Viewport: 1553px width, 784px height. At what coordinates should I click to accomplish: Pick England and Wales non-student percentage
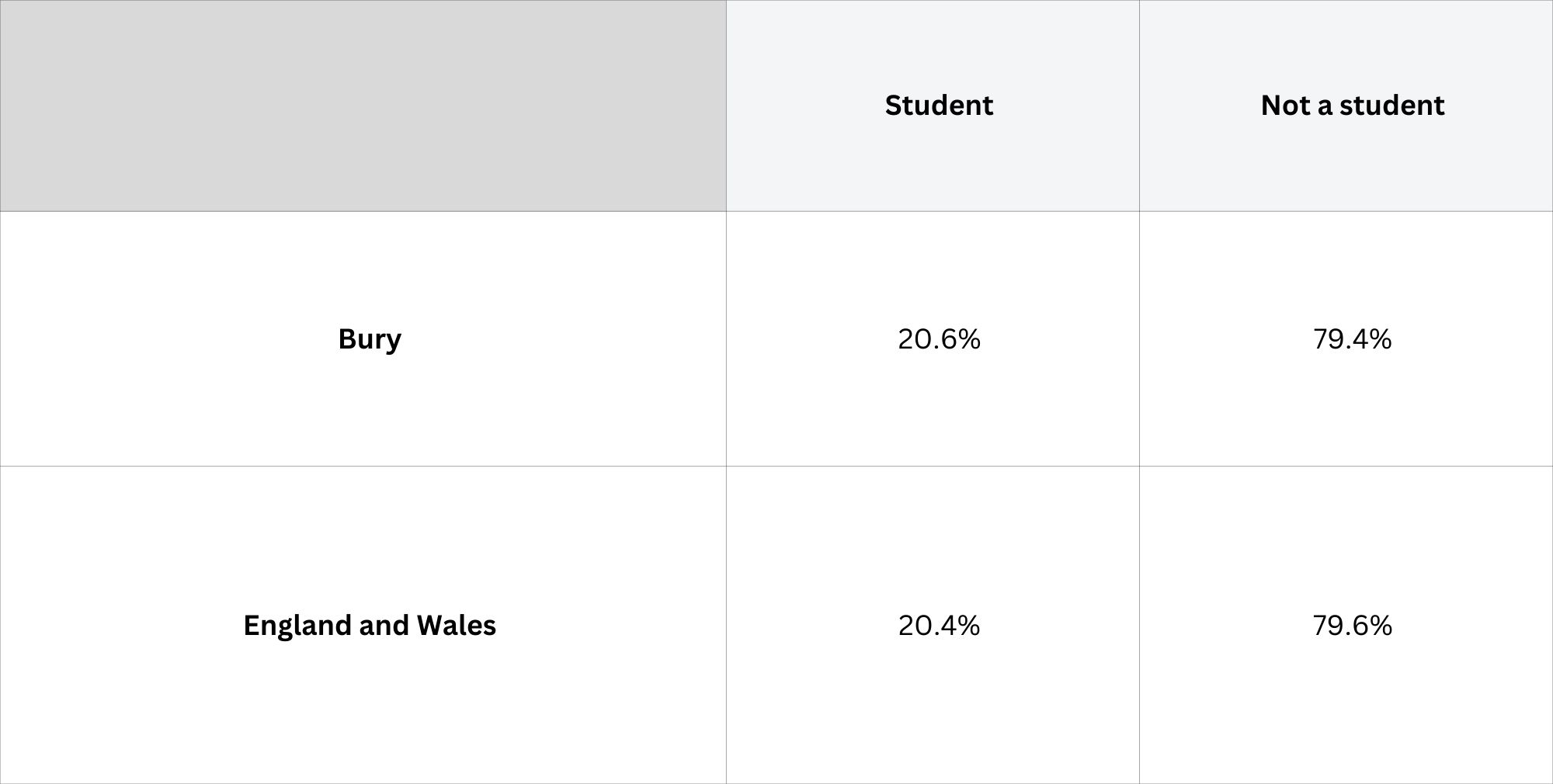click(1352, 626)
